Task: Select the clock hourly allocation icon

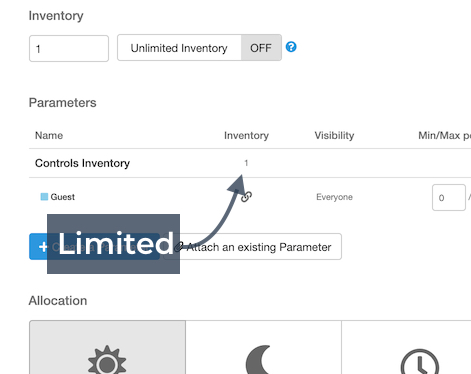Action: [420, 362]
